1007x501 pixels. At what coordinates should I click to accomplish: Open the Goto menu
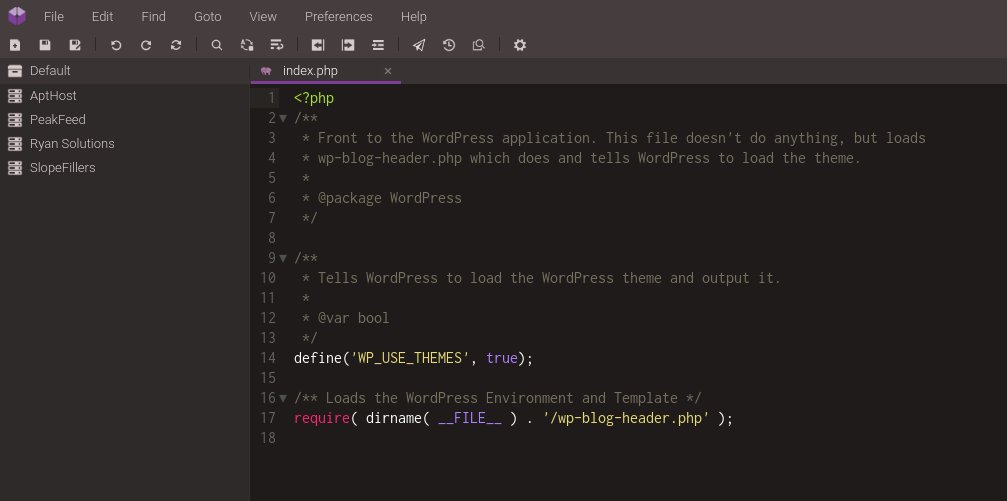207,17
